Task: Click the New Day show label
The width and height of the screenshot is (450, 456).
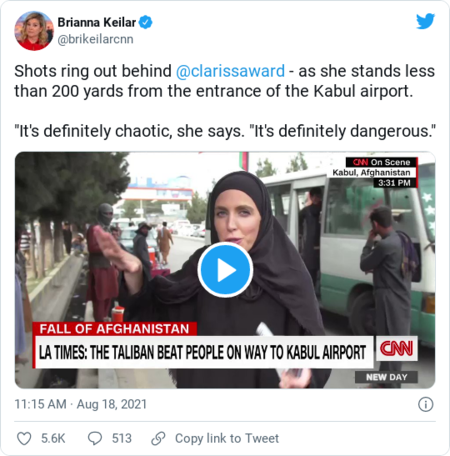Action: click(386, 377)
